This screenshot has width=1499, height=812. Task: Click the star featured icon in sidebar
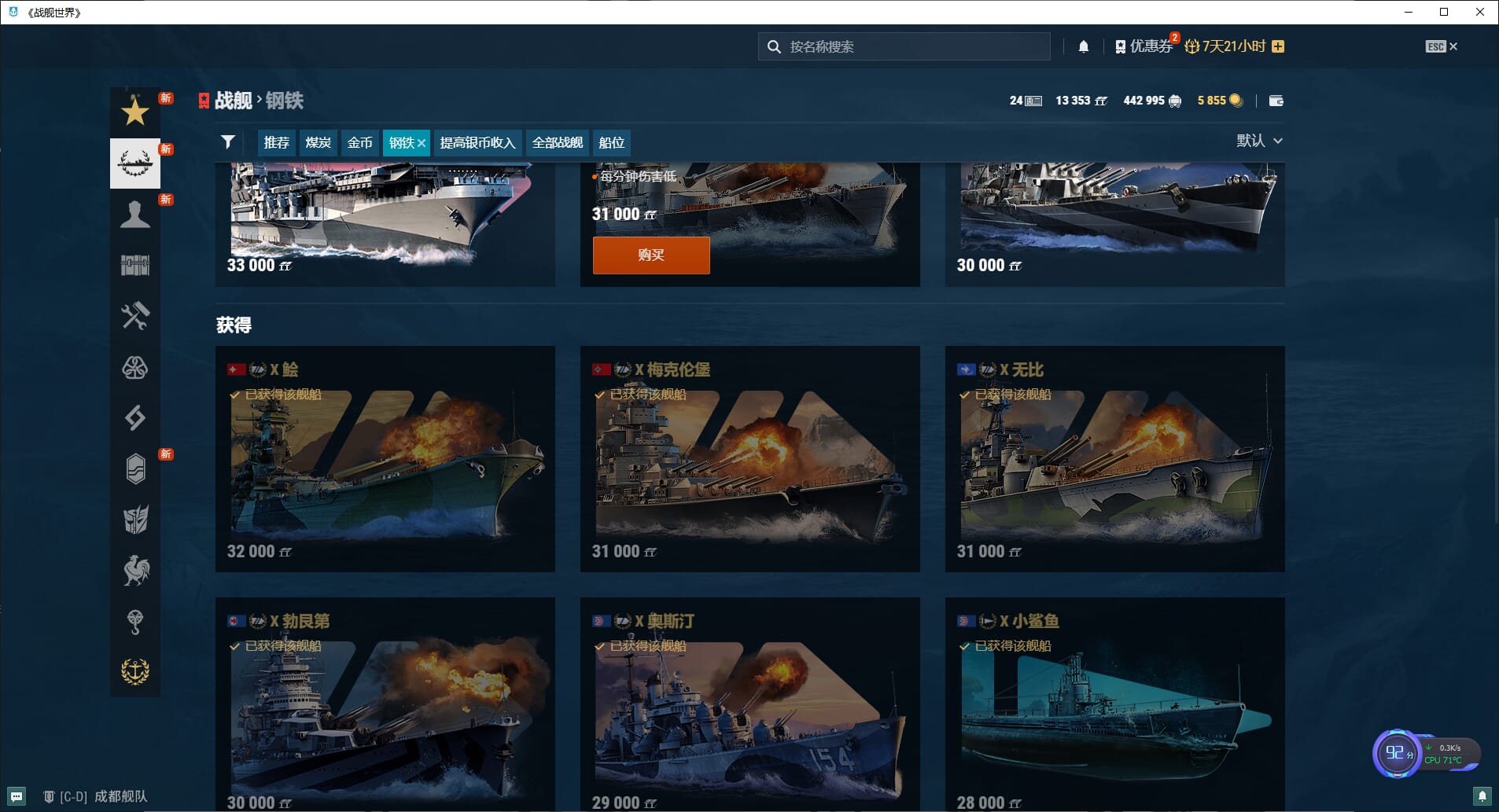click(134, 112)
